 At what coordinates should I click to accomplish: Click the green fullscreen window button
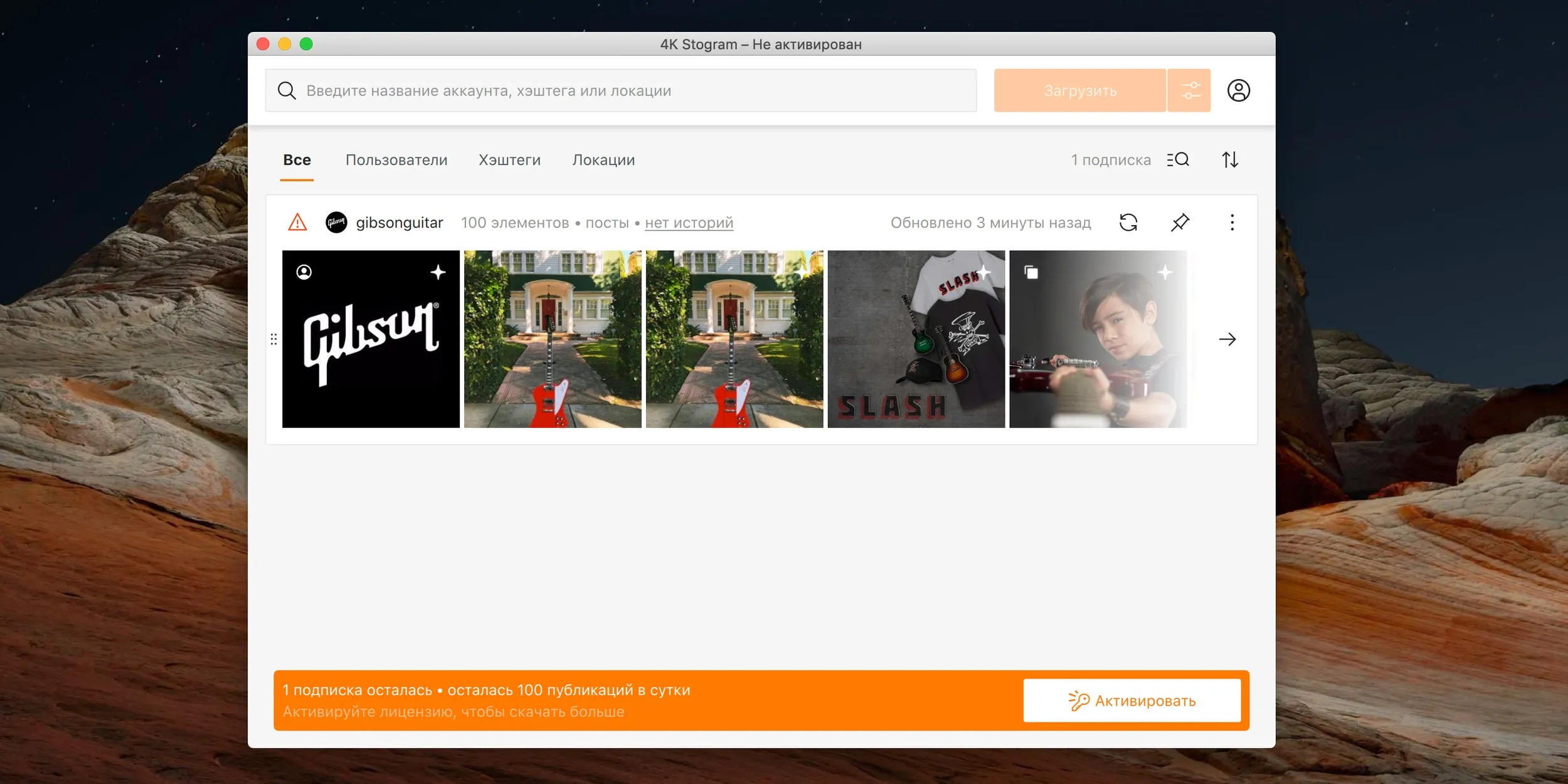pos(306,44)
